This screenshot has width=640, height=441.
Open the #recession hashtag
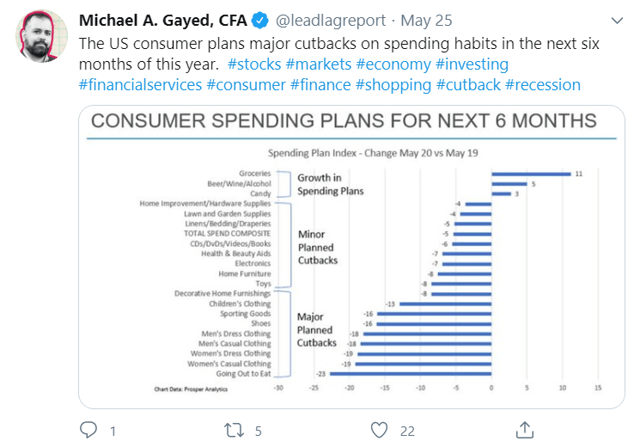tap(543, 85)
